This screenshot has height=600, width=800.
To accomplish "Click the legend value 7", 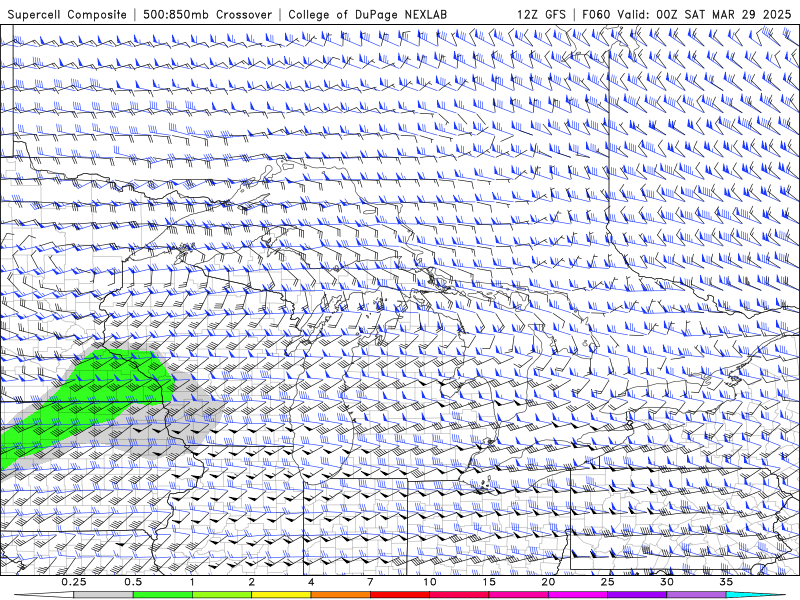I will pyautogui.click(x=370, y=582).
